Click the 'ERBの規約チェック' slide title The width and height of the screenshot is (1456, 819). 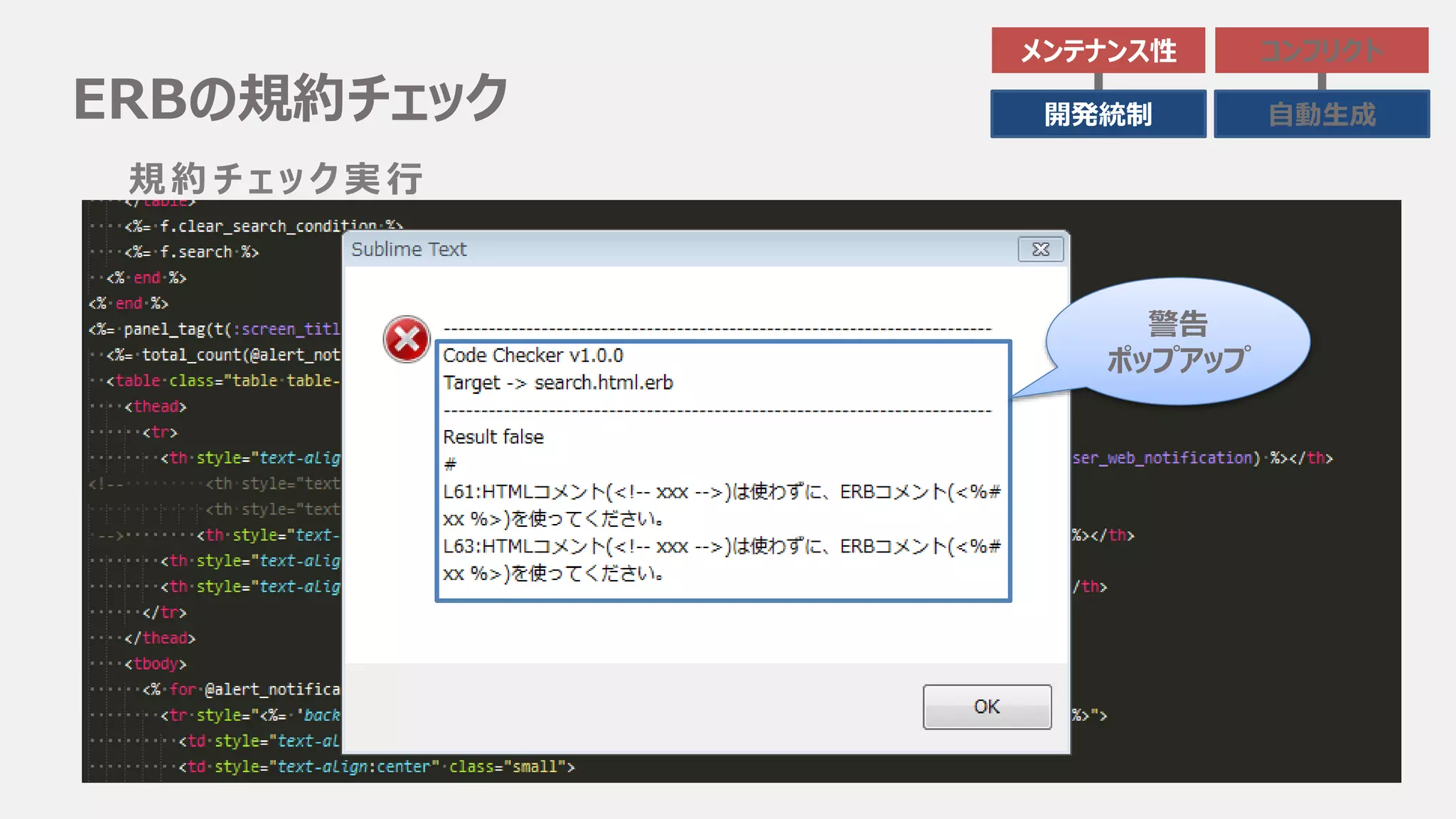[291, 98]
